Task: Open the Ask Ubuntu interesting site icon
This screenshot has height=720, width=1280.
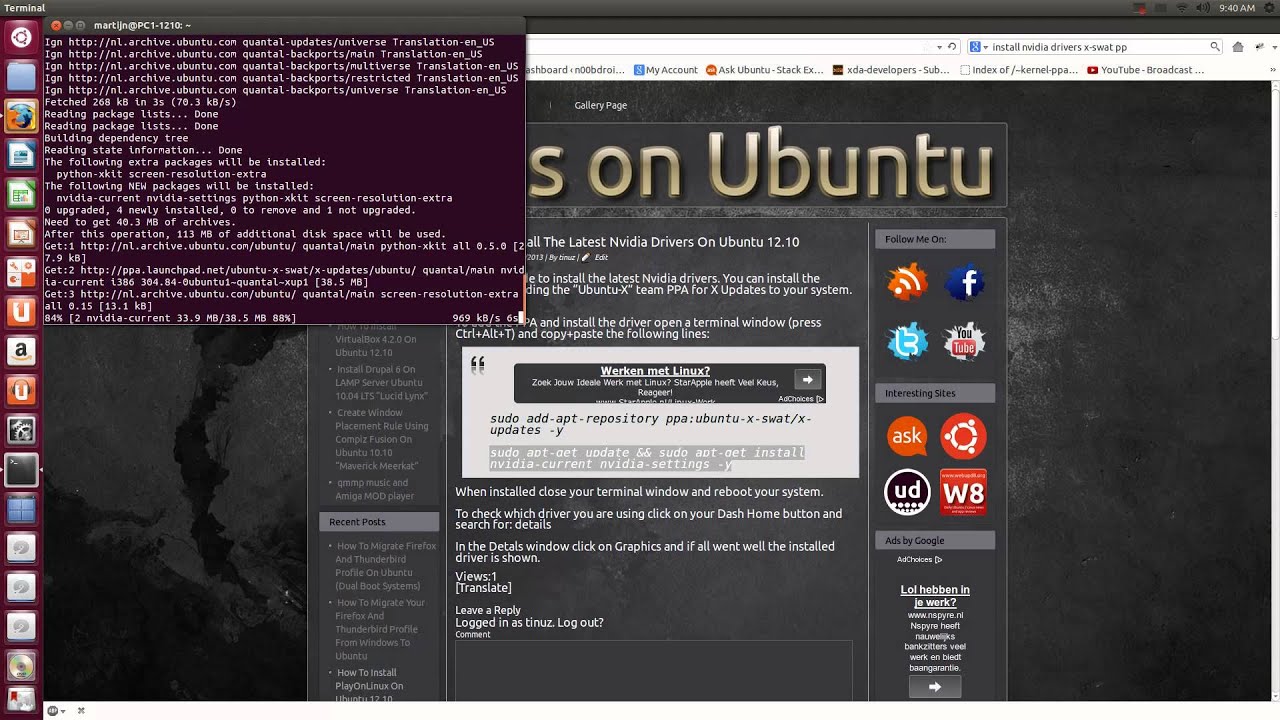Action: click(x=907, y=436)
